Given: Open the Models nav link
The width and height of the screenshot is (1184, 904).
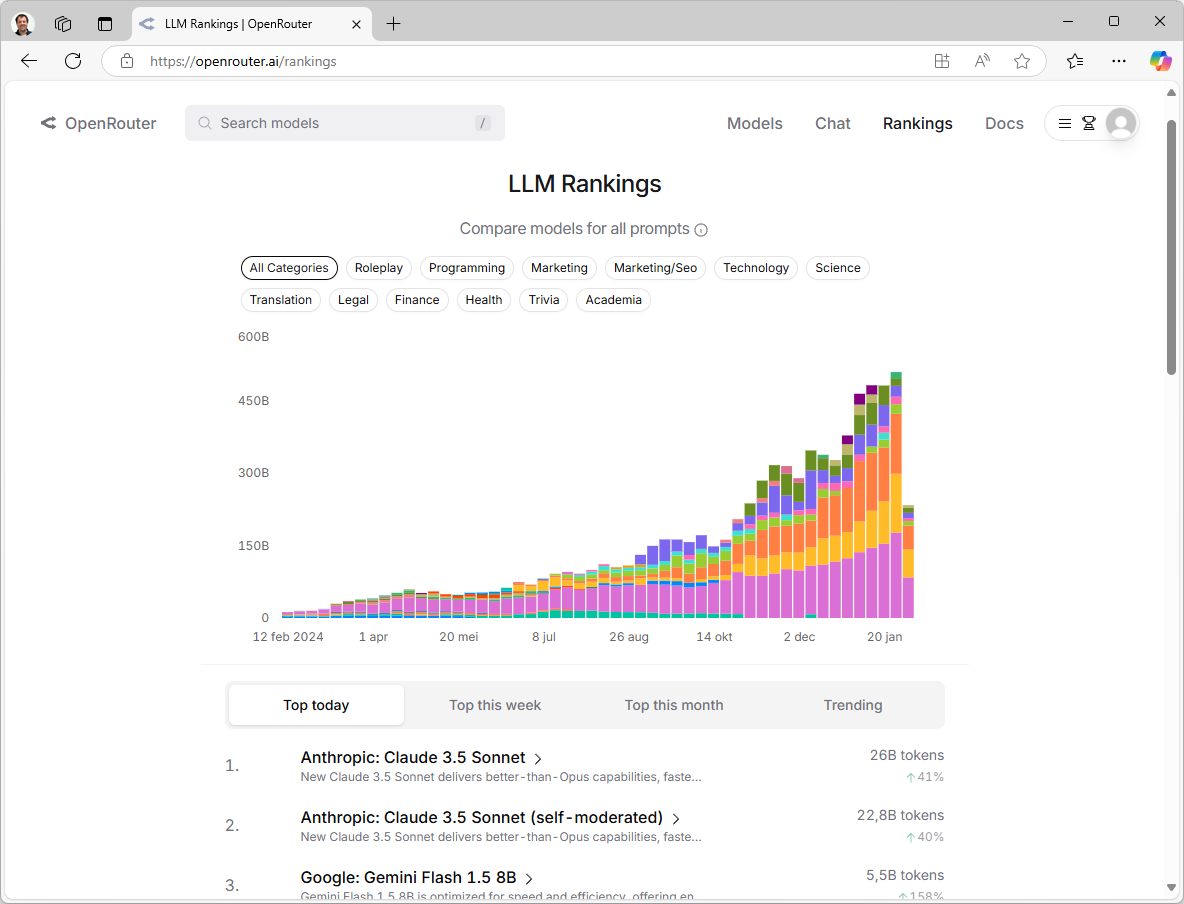Looking at the screenshot, I should (754, 123).
